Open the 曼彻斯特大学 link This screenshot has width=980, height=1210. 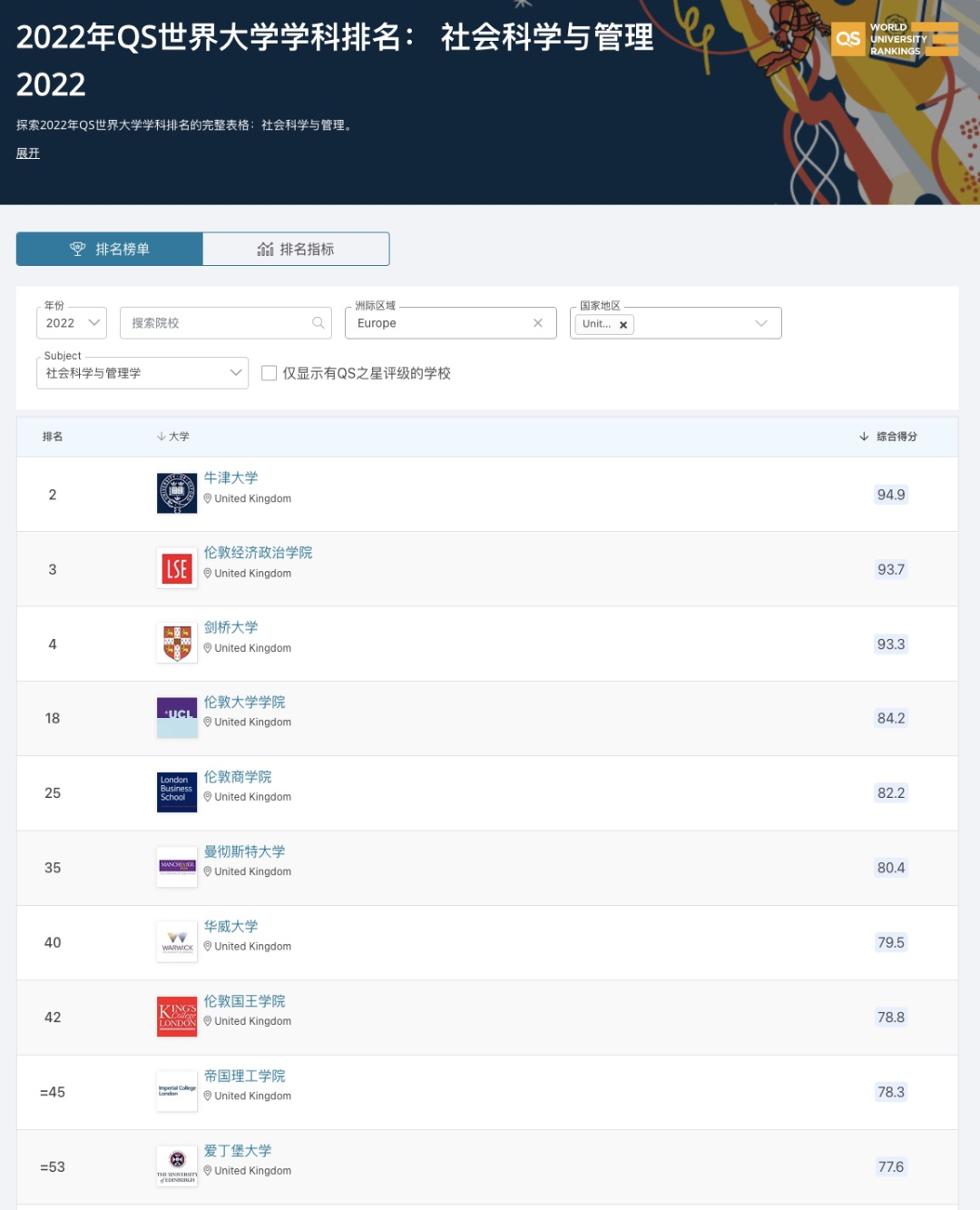coord(244,851)
